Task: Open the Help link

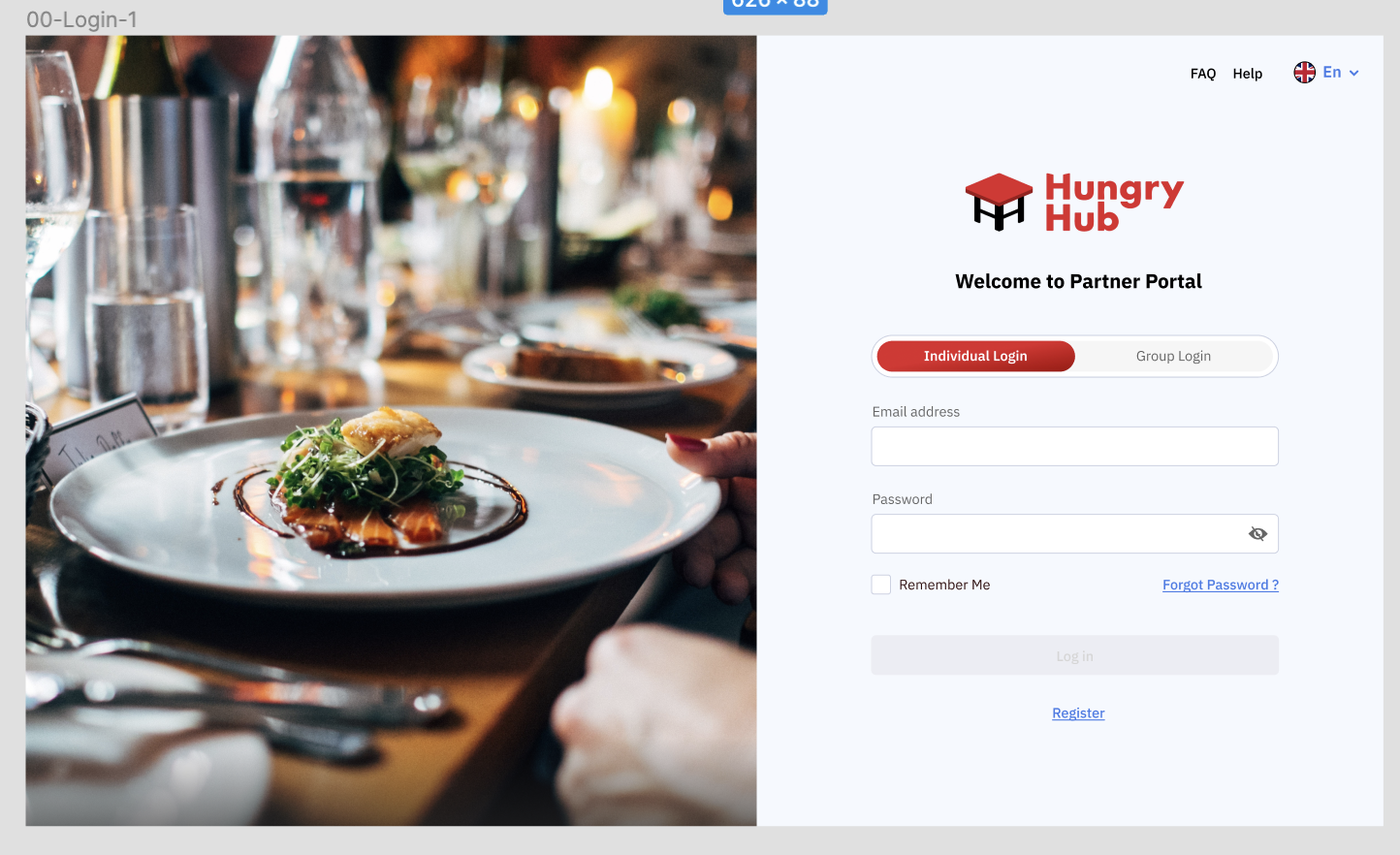Action: click(x=1248, y=74)
